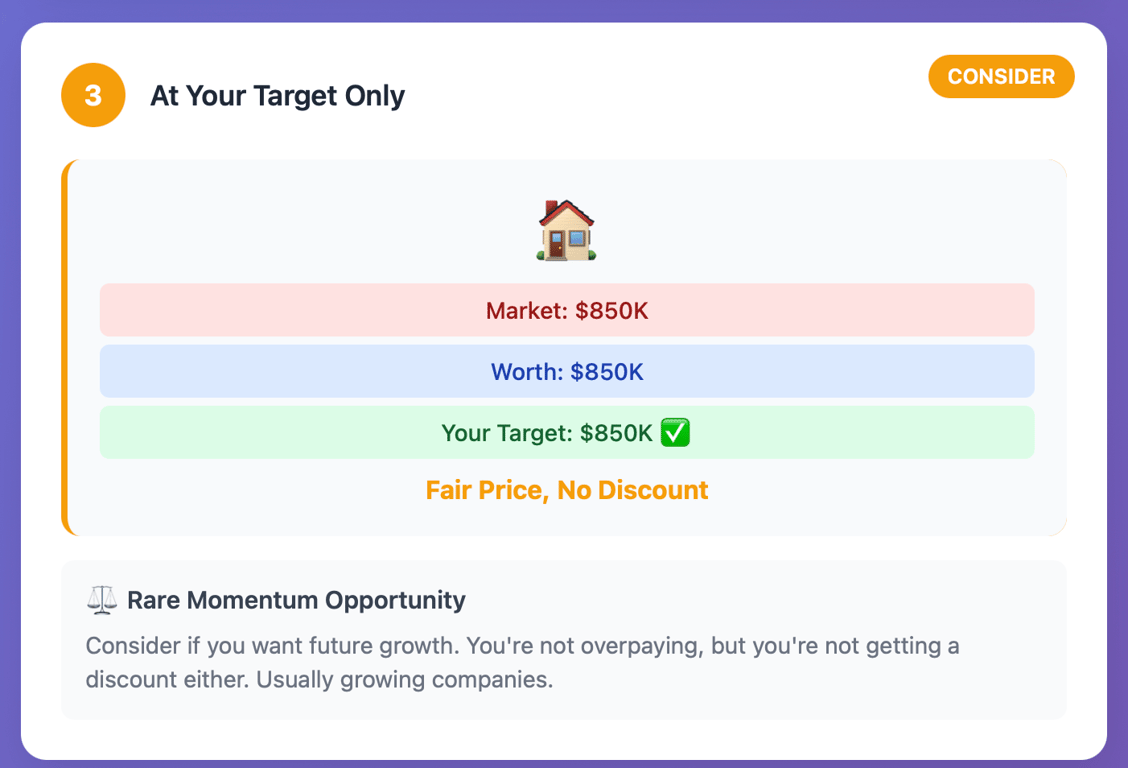This screenshot has width=1128, height=768.
Task: Click the Your Target label text
Action: [x=506, y=433]
